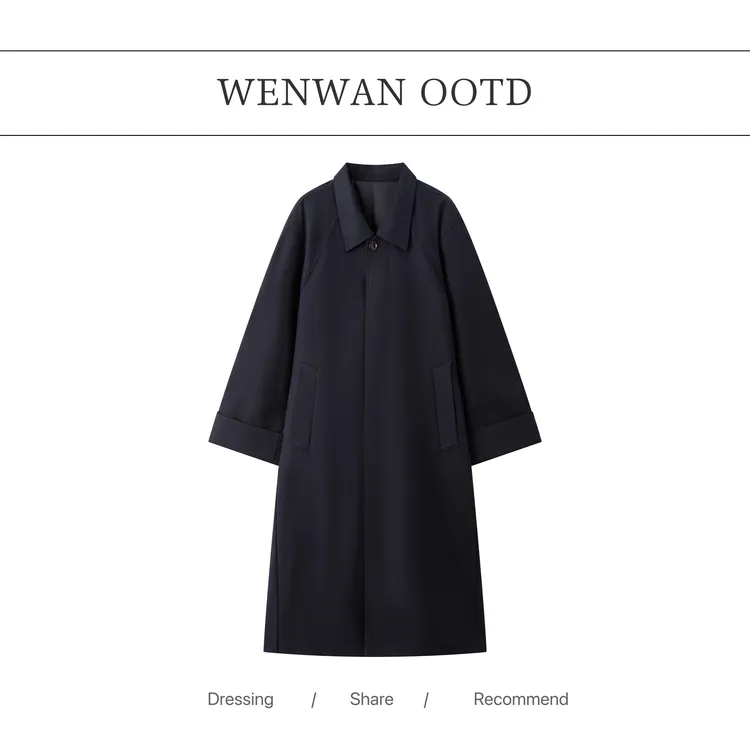Click the coat's collar
Screen dimensions: 750x750
(375, 206)
